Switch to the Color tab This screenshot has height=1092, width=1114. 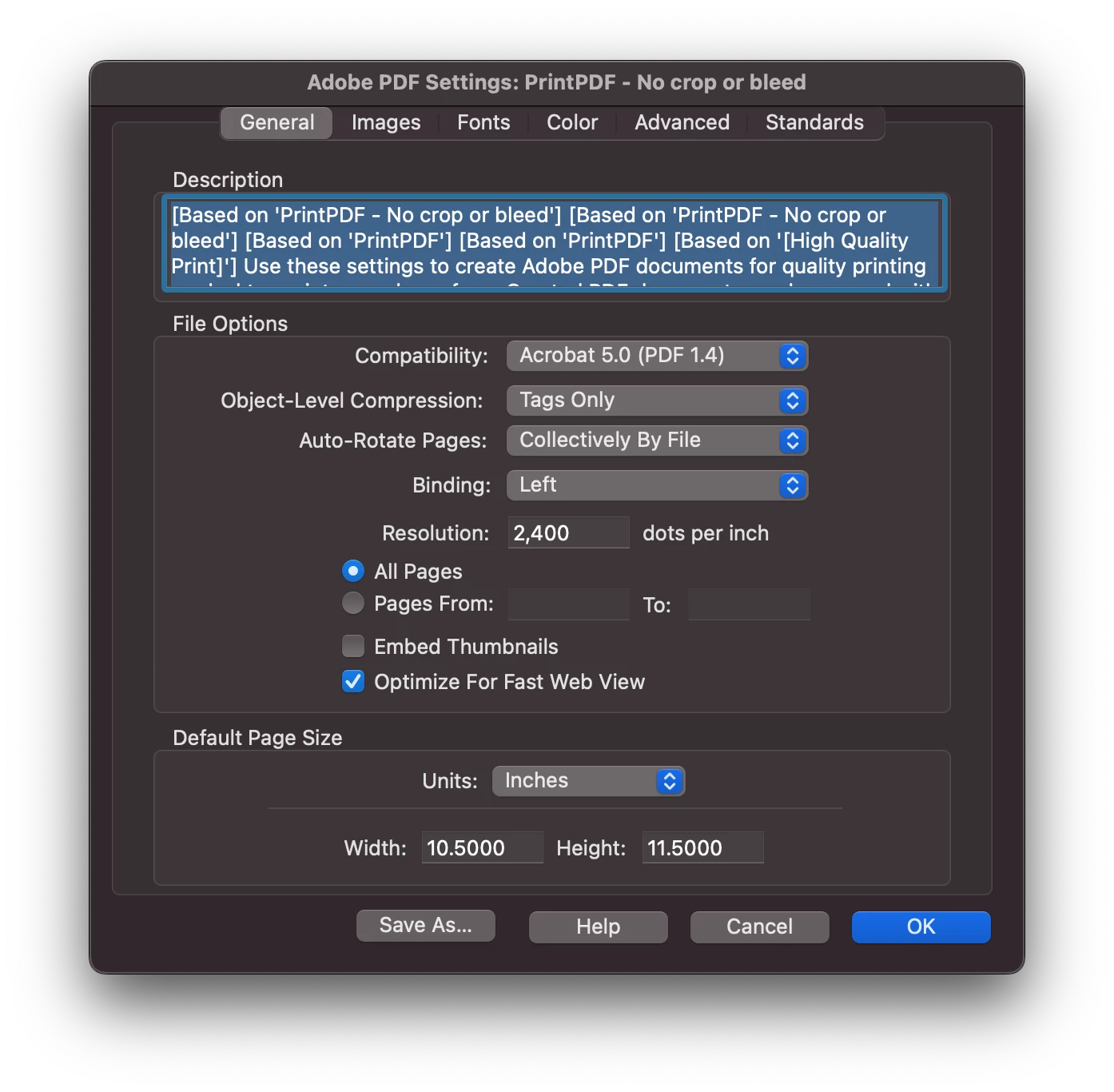[572, 122]
